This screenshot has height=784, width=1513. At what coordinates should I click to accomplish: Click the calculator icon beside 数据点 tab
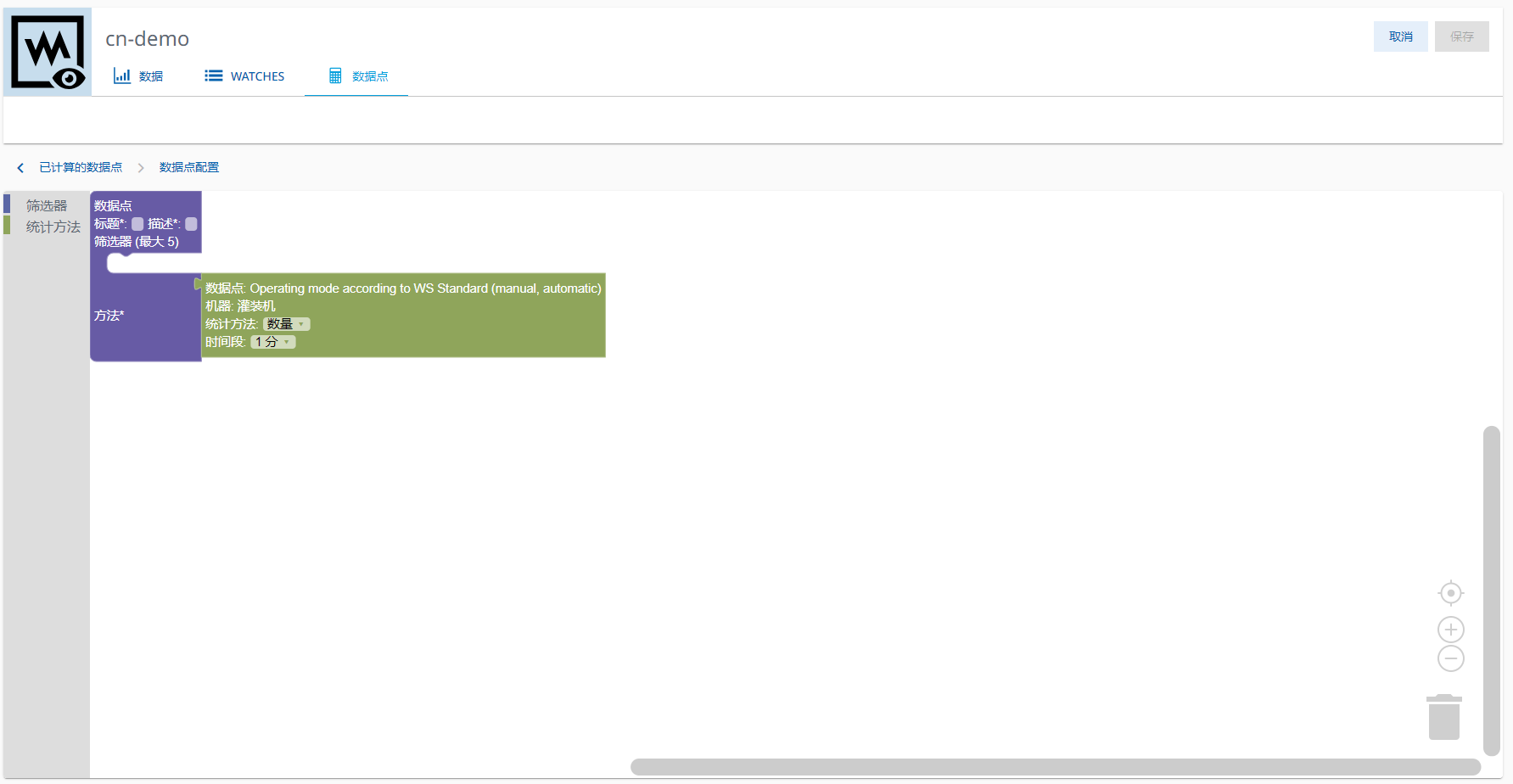pyautogui.click(x=335, y=76)
